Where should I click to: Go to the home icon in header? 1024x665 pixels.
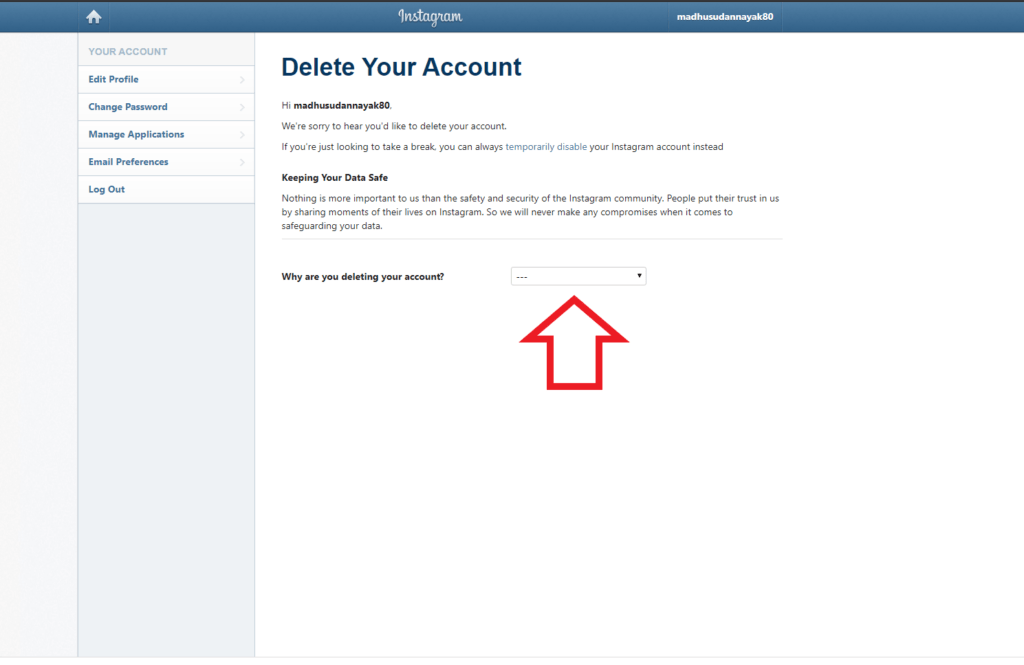point(94,16)
